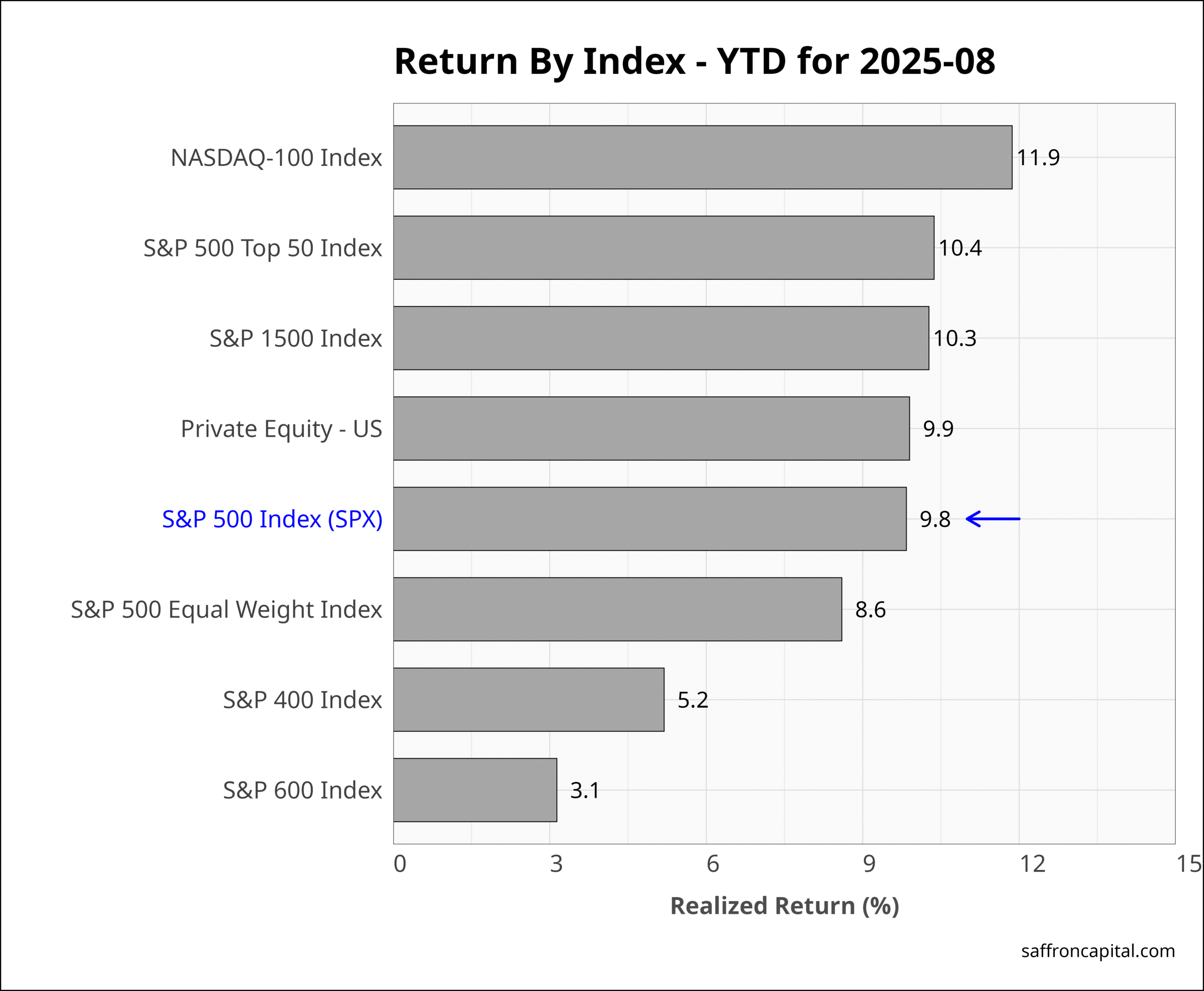This screenshot has width=1204, height=991.
Task: Click the 6 tick on x-axis
Action: point(712,864)
